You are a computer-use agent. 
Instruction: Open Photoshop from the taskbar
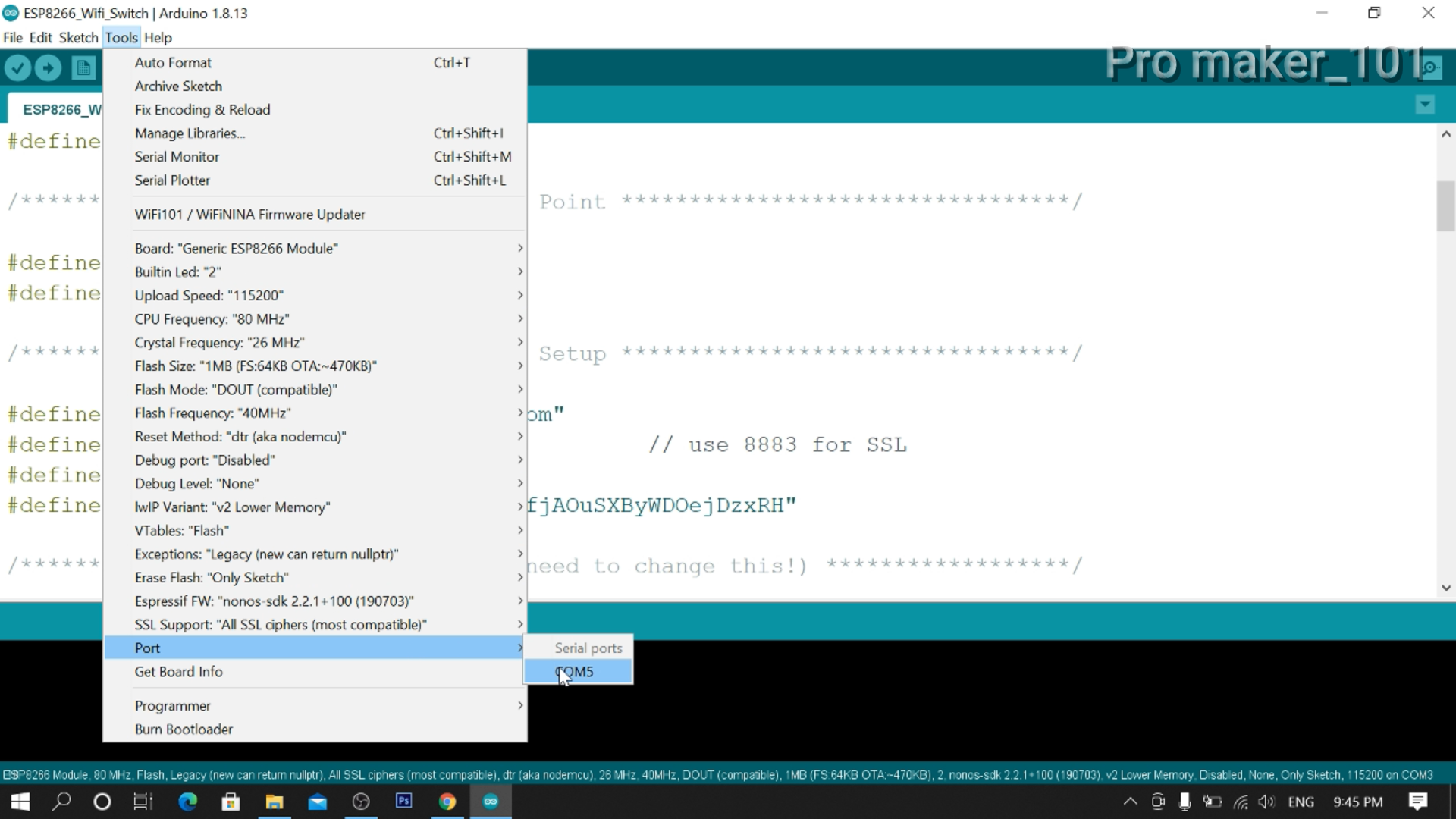pos(404,802)
